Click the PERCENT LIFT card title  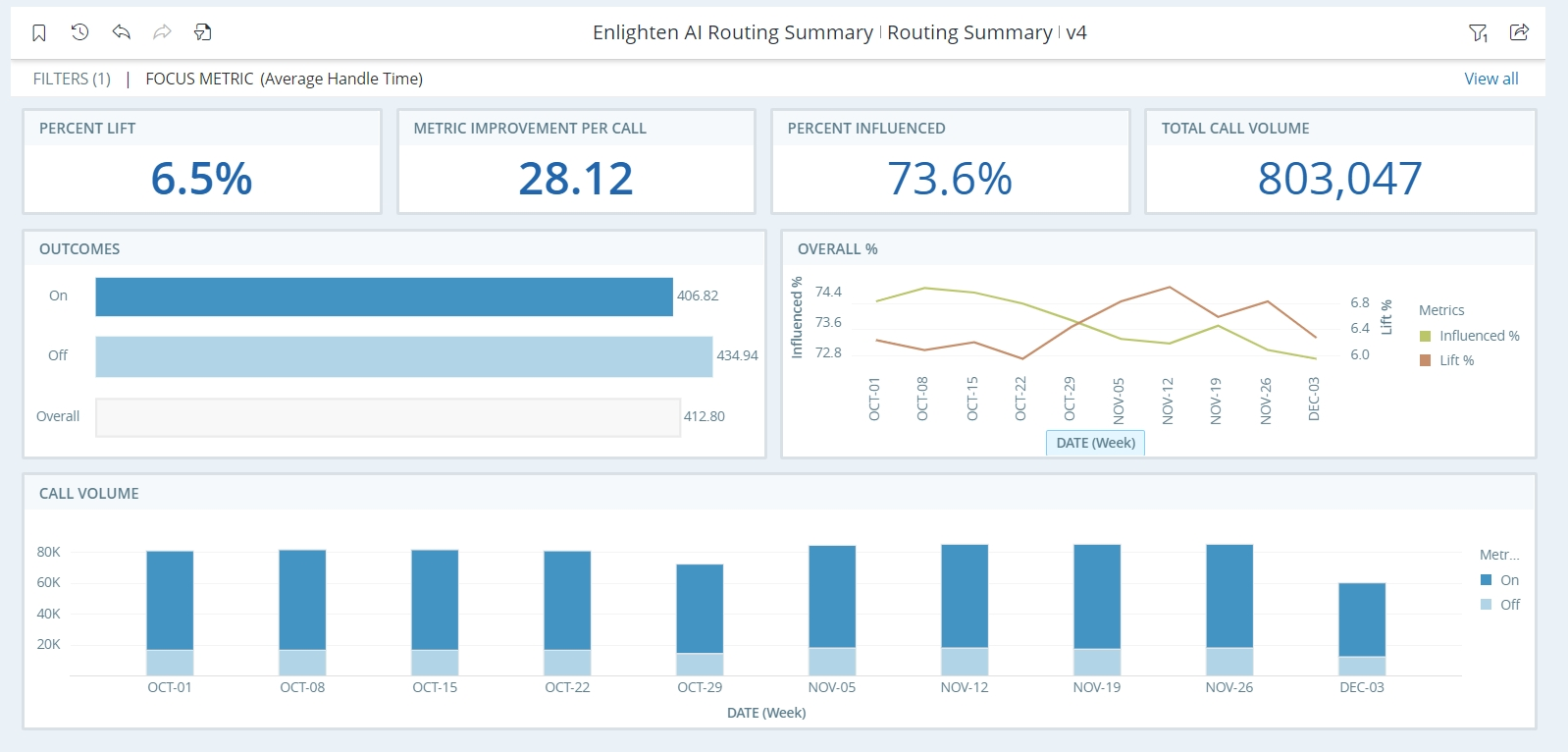click(x=87, y=129)
